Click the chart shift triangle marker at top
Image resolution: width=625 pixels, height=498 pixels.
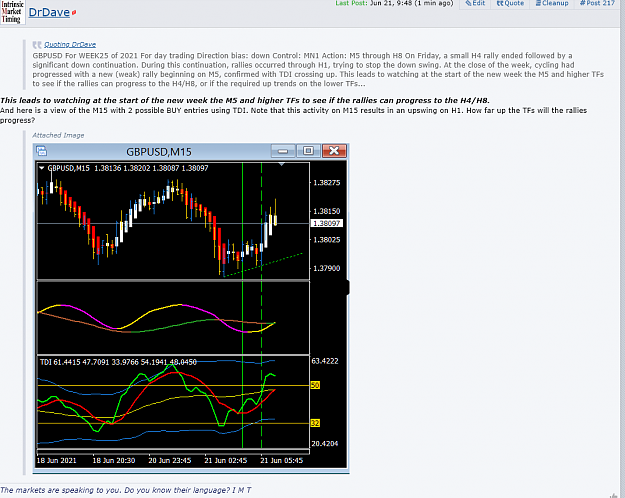pyautogui.click(x=281, y=164)
